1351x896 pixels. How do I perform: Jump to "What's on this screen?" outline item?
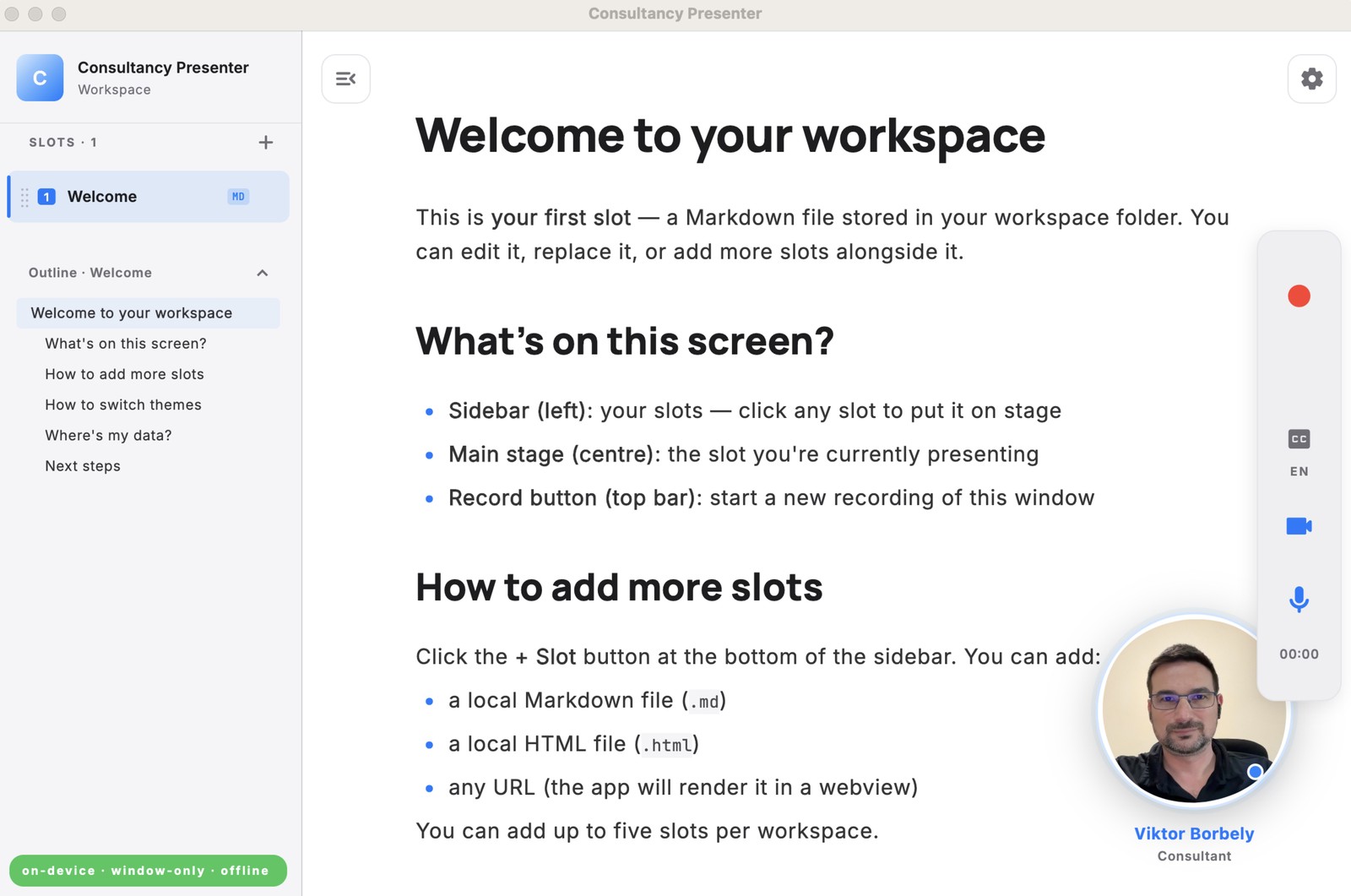[x=126, y=344]
